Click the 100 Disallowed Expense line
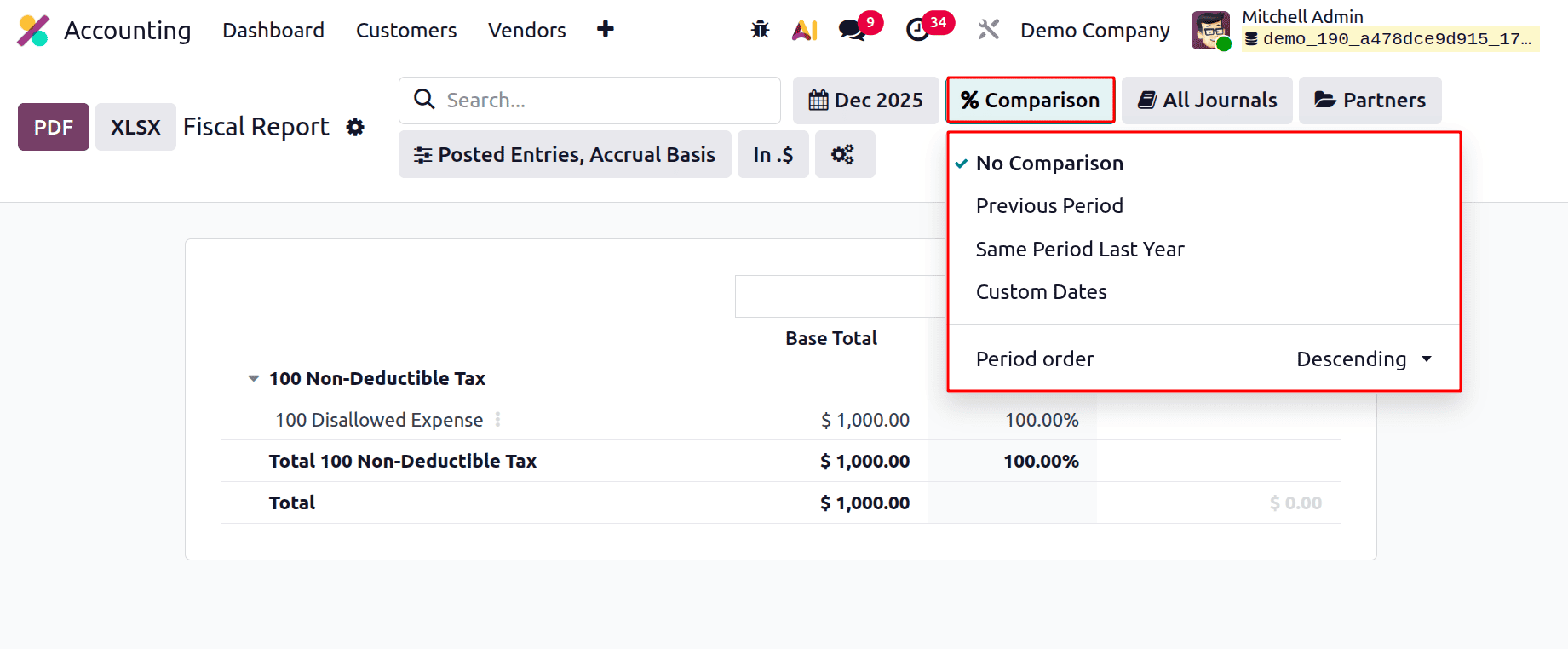 tap(379, 420)
